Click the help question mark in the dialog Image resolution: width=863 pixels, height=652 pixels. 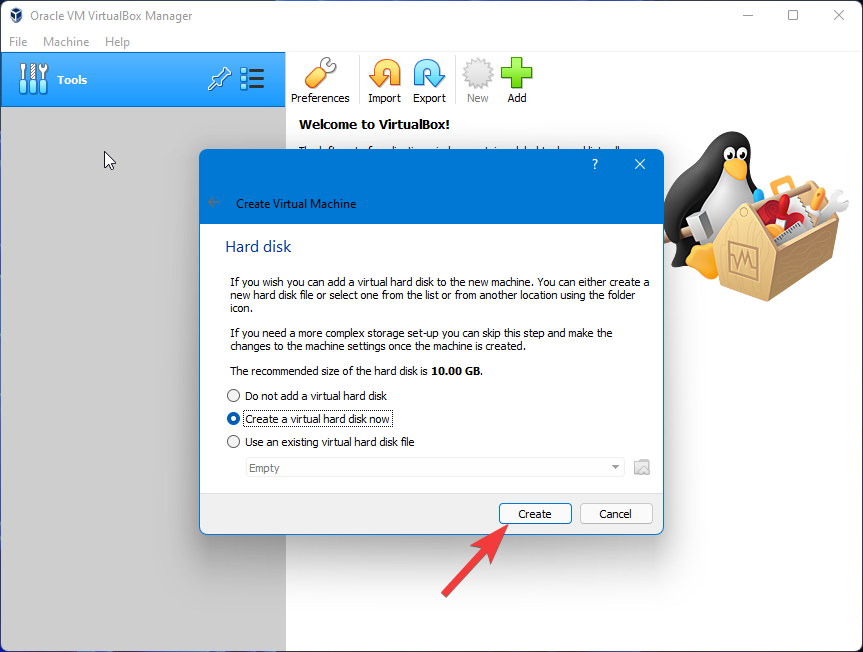[x=594, y=164]
